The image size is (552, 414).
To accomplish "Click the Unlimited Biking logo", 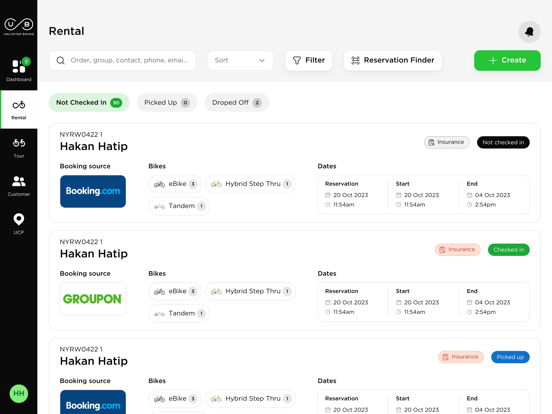I will (19, 26).
